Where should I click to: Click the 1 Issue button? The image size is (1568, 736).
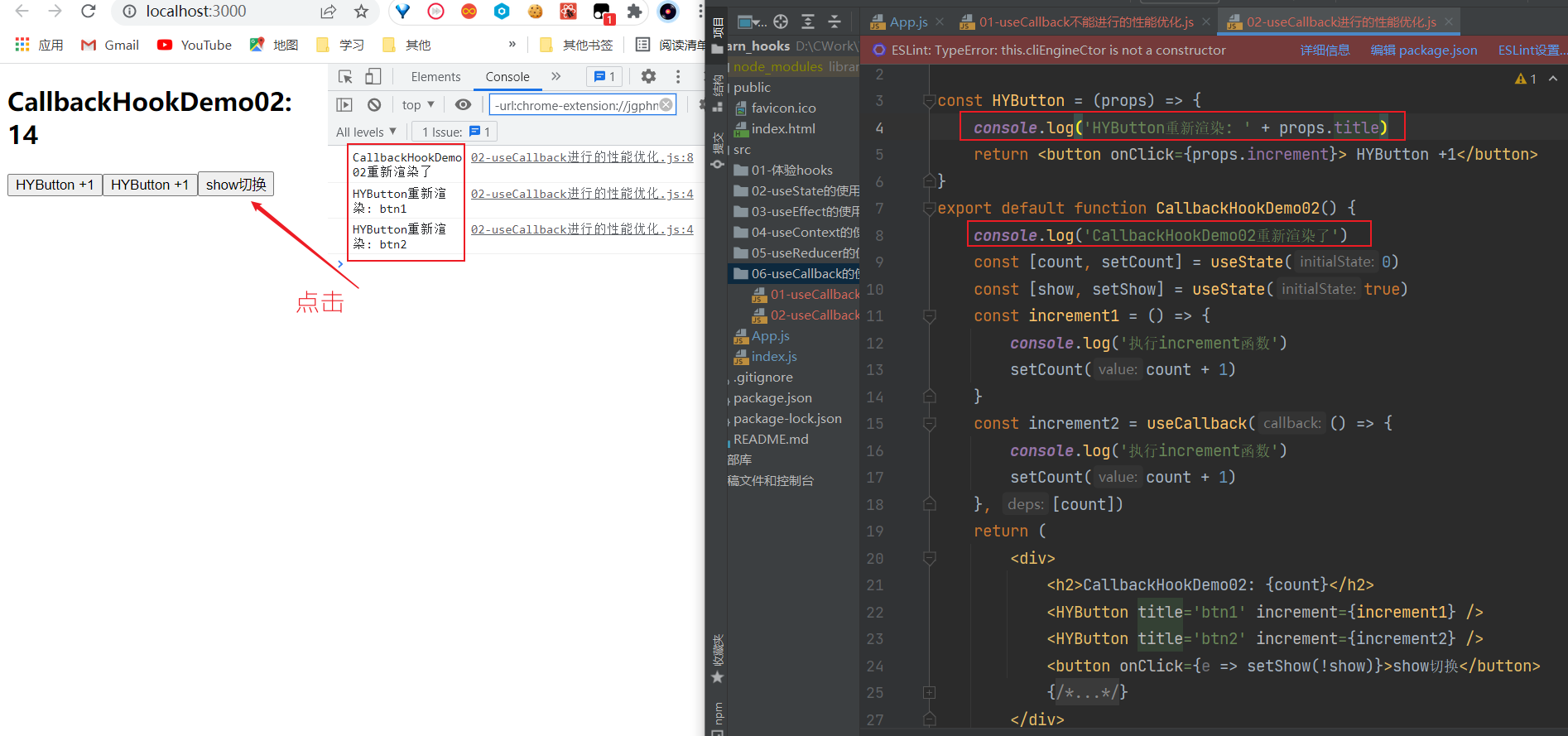(455, 132)
